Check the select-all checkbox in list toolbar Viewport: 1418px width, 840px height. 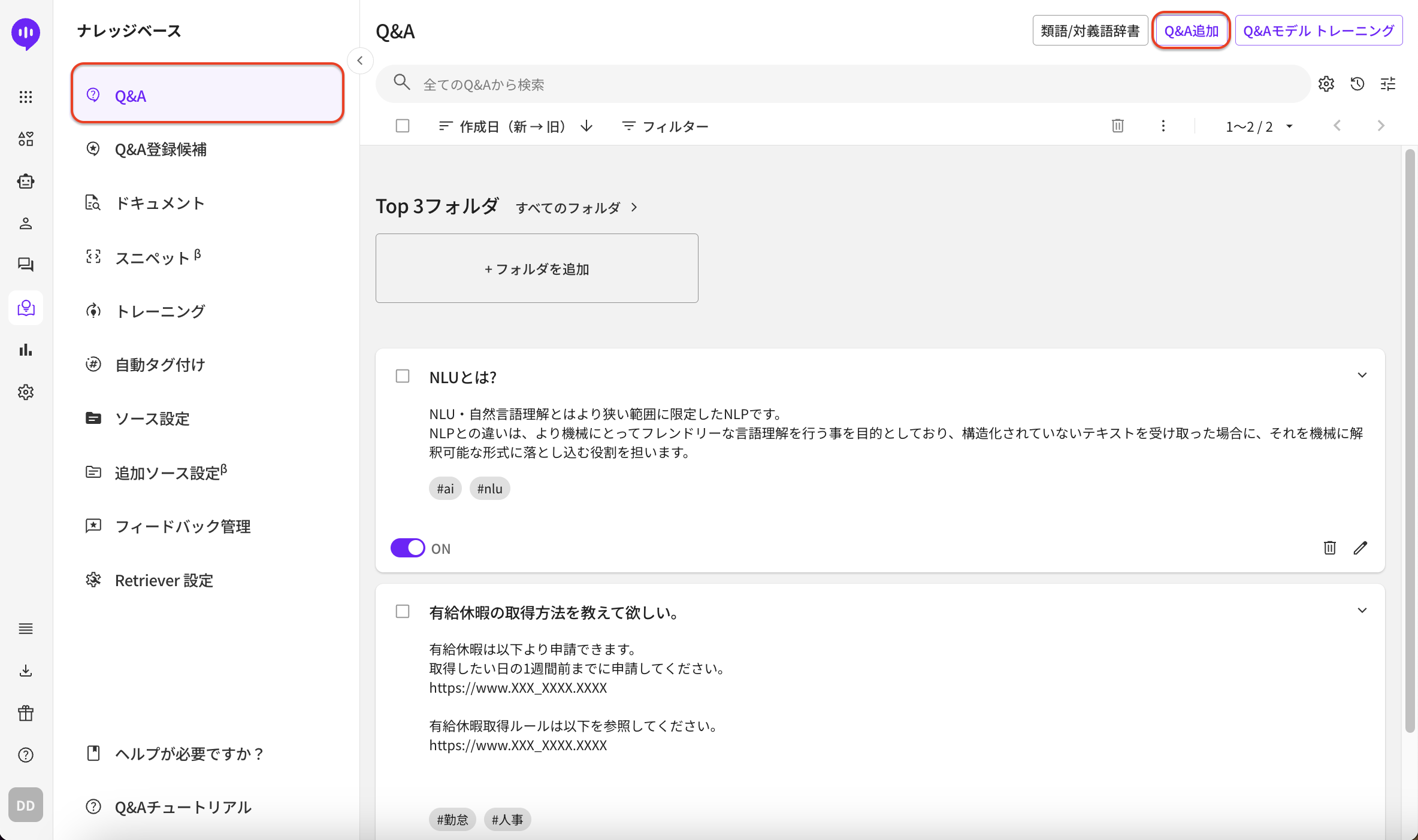click(403, 126)
